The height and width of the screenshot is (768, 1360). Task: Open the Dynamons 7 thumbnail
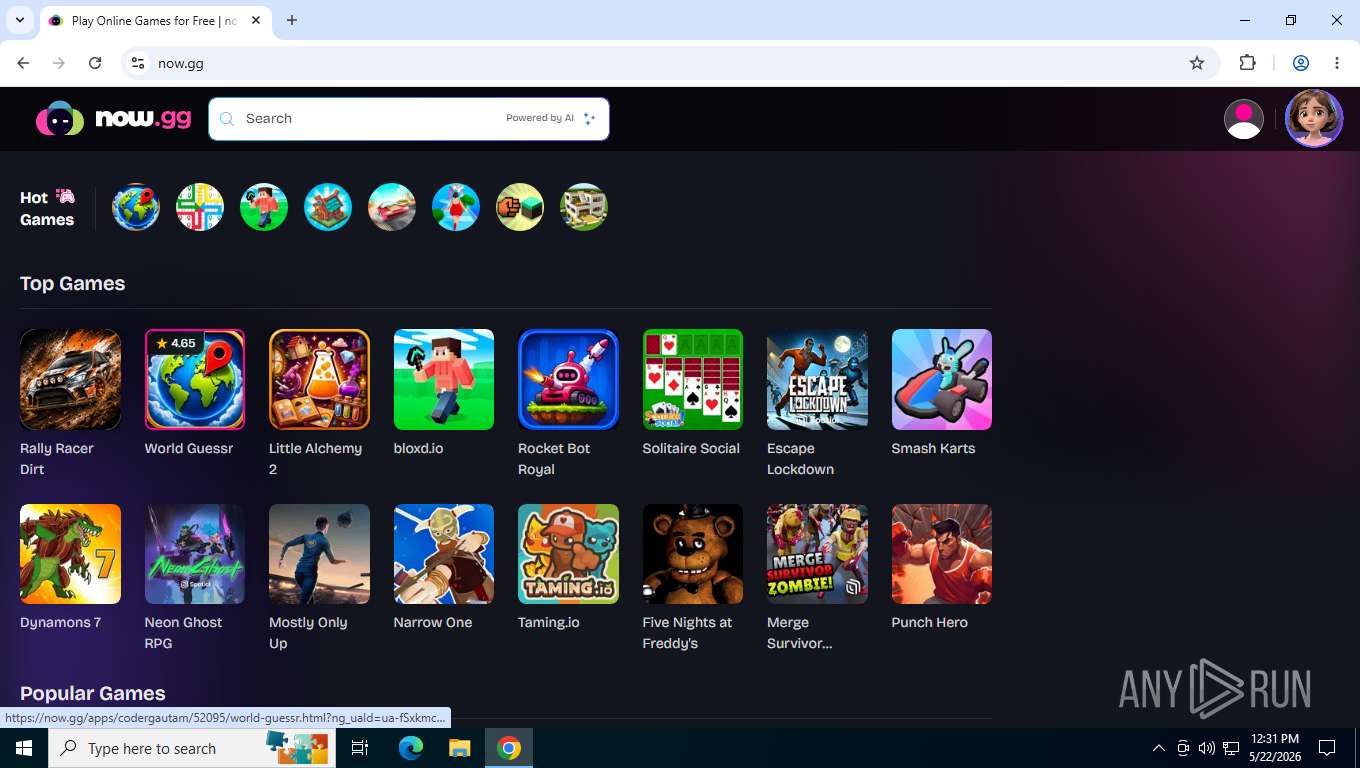70,554
